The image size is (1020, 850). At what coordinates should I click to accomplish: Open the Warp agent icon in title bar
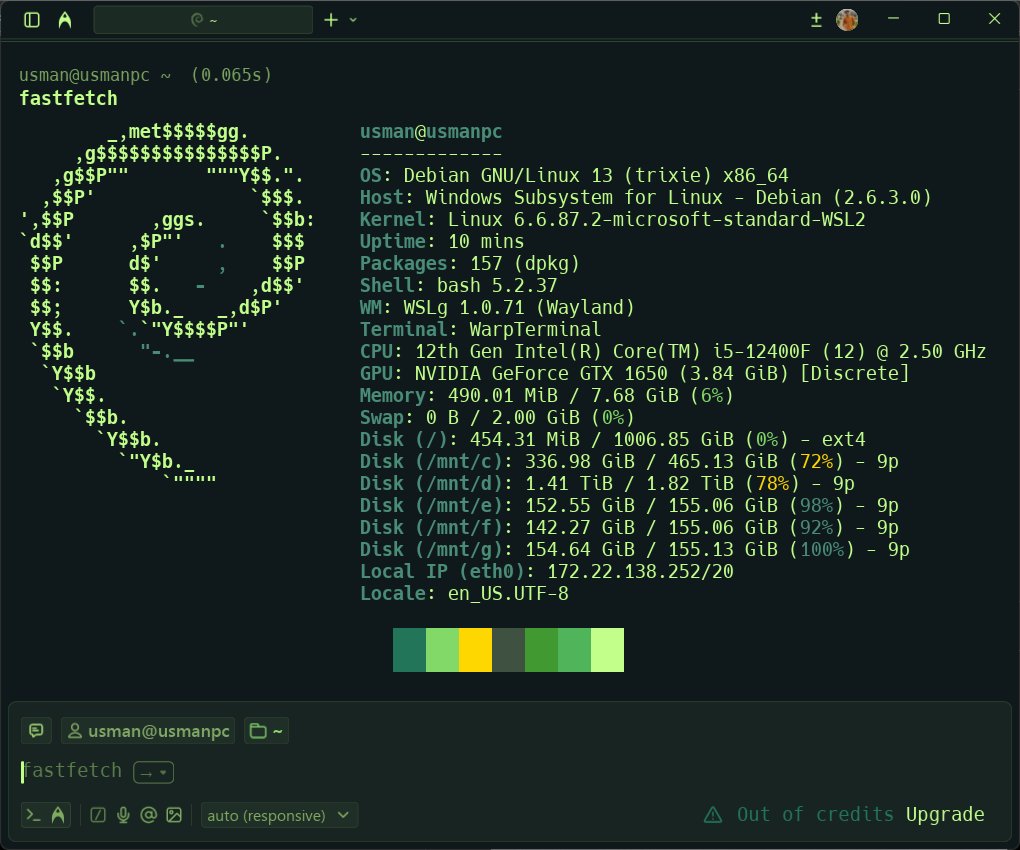[x=65, y=20]
